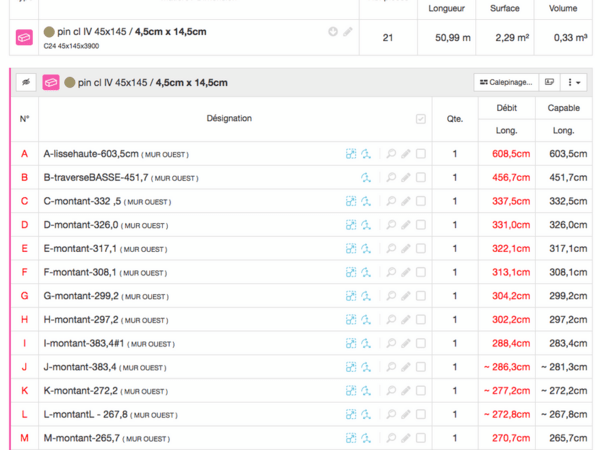Click magnifier icon for K-montant-272,2 row
The image size is (600, 450).
(391, 391)
